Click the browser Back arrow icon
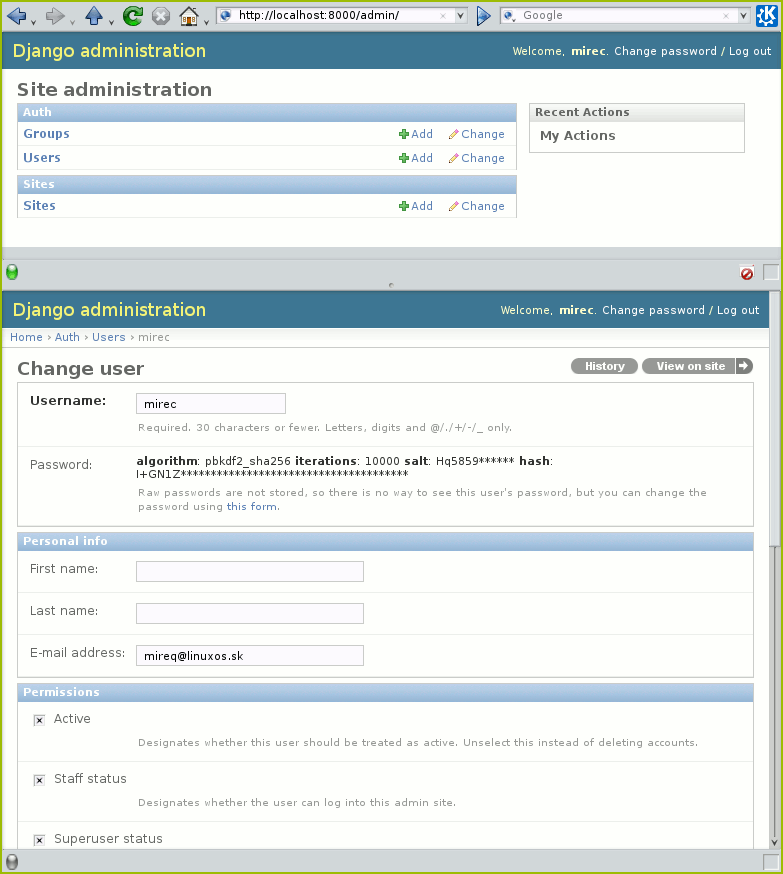This screenshot has height=874, width=783. (17, 16)
